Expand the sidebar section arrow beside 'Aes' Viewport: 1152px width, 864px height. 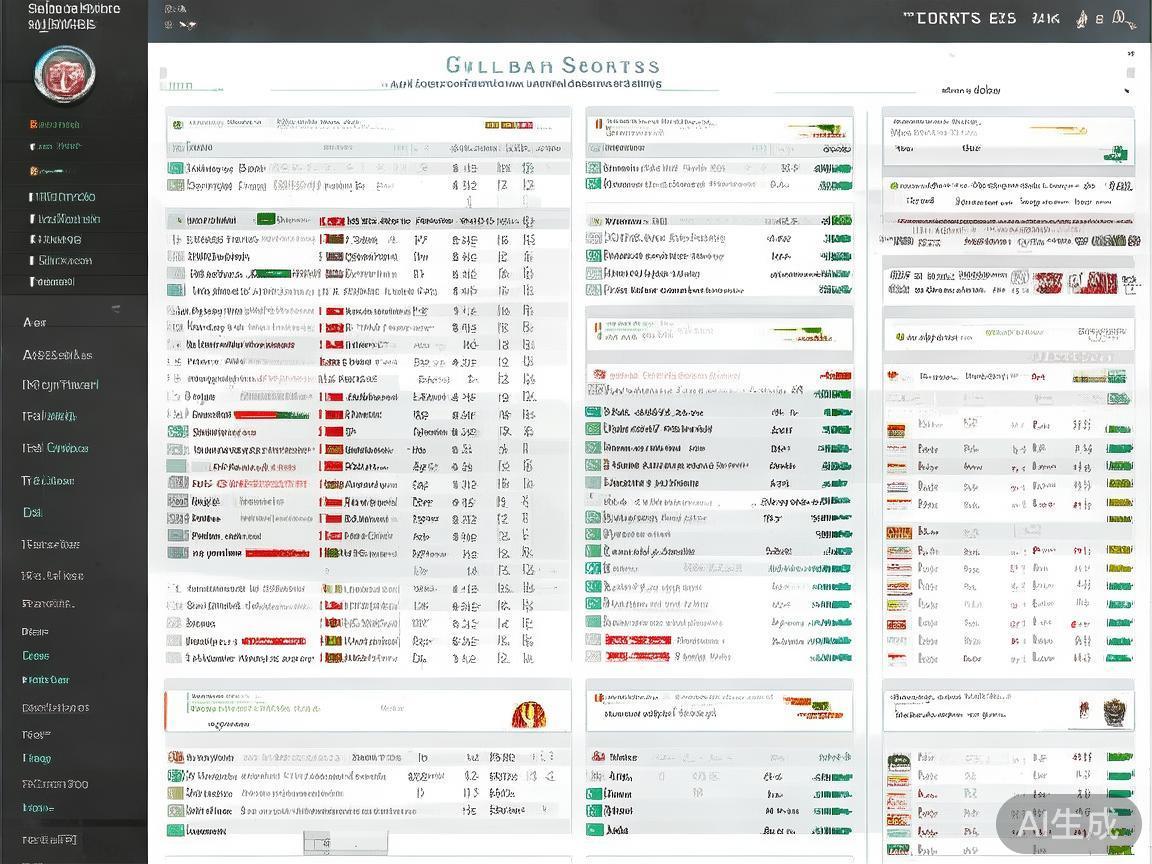tap(116, 309)
